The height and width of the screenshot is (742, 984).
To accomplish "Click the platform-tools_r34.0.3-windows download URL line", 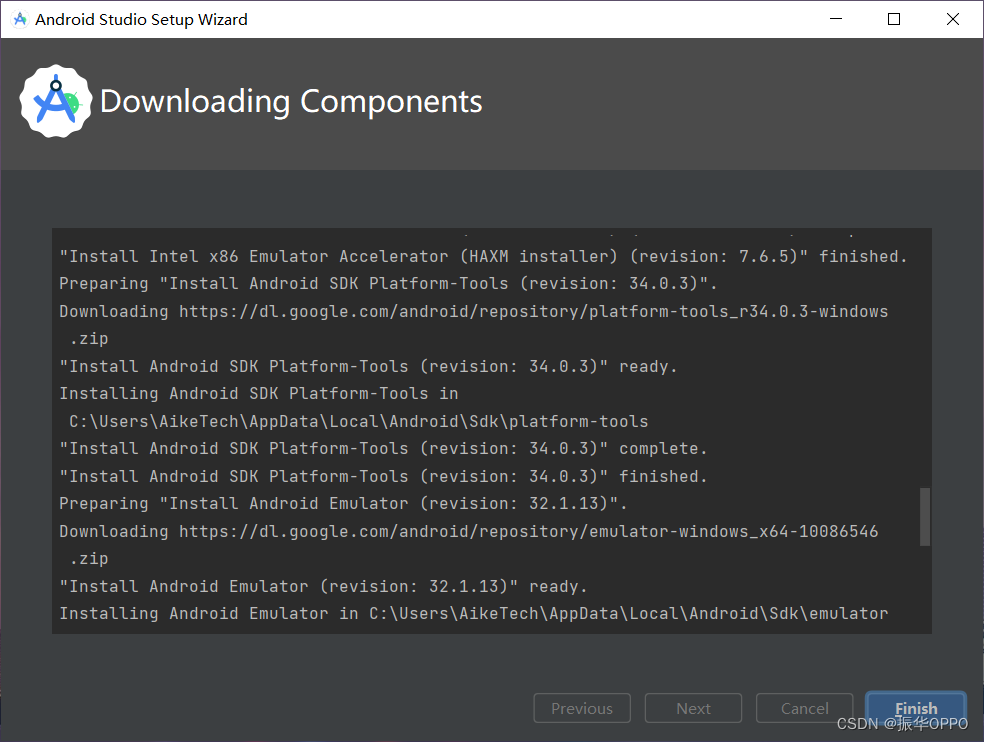I will point(474,311).
